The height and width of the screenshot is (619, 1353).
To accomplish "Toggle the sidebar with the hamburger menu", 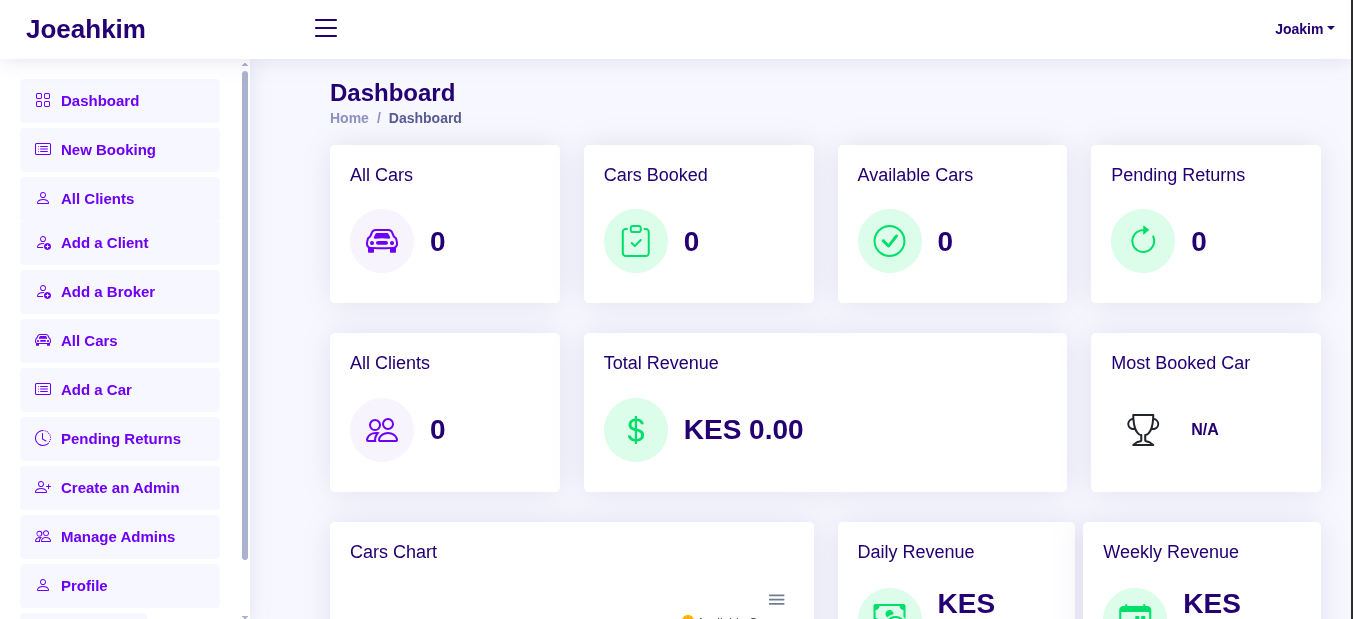I will click(325, 28).
